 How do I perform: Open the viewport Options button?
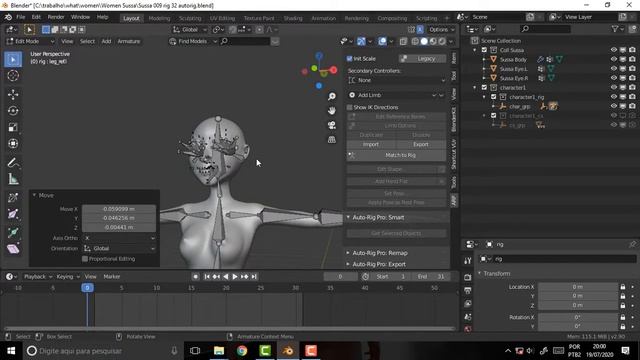pyautogui.click(x=442, y=29)
